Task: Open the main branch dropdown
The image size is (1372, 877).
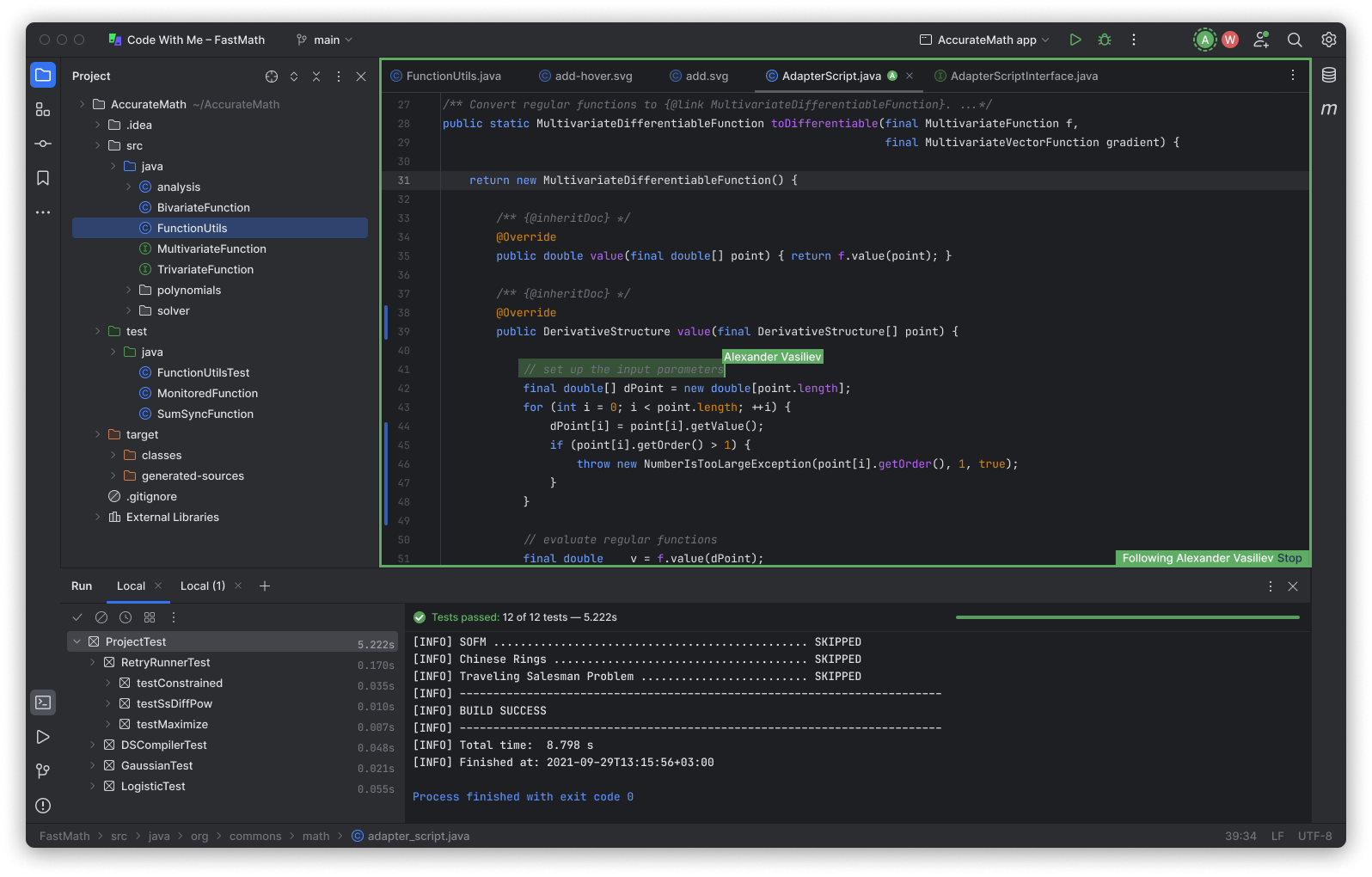Action: pos(324,40)
